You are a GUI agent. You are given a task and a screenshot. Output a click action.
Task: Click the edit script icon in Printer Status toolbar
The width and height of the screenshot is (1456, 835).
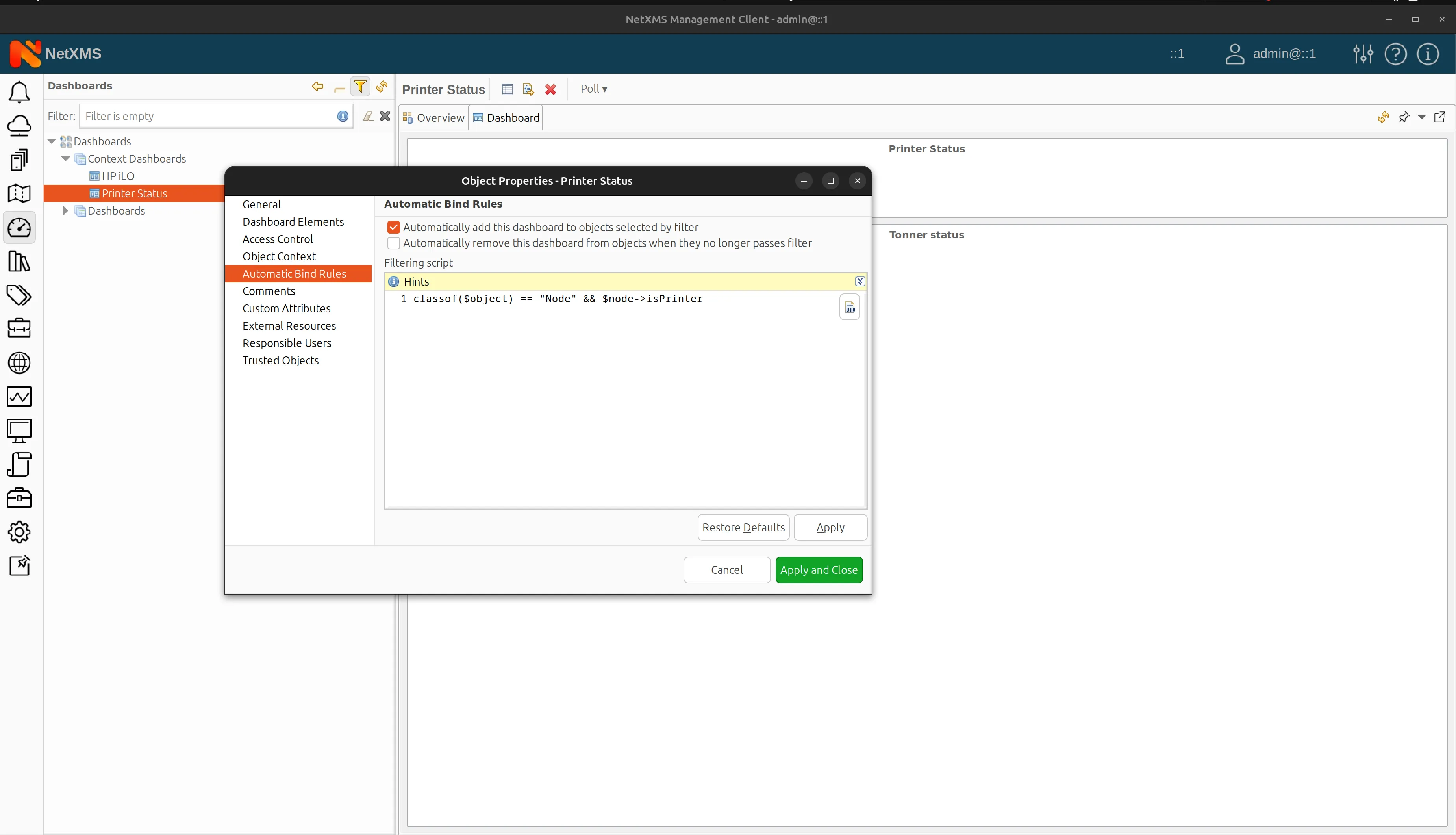coord(528,89)
